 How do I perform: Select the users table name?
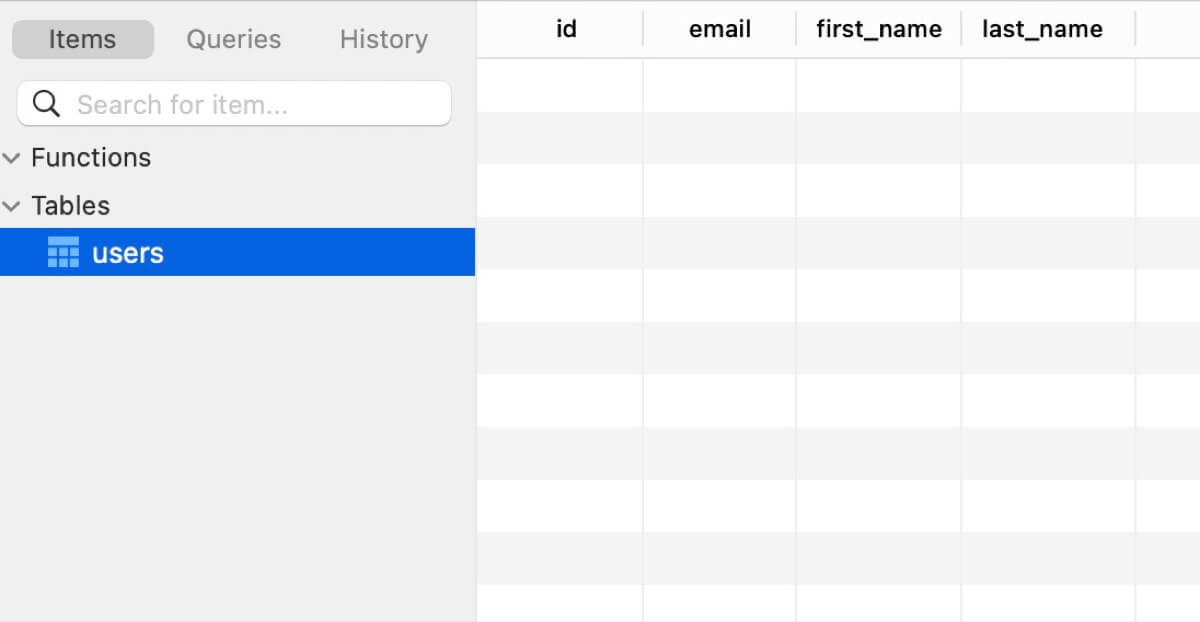[x=128, y=253]
